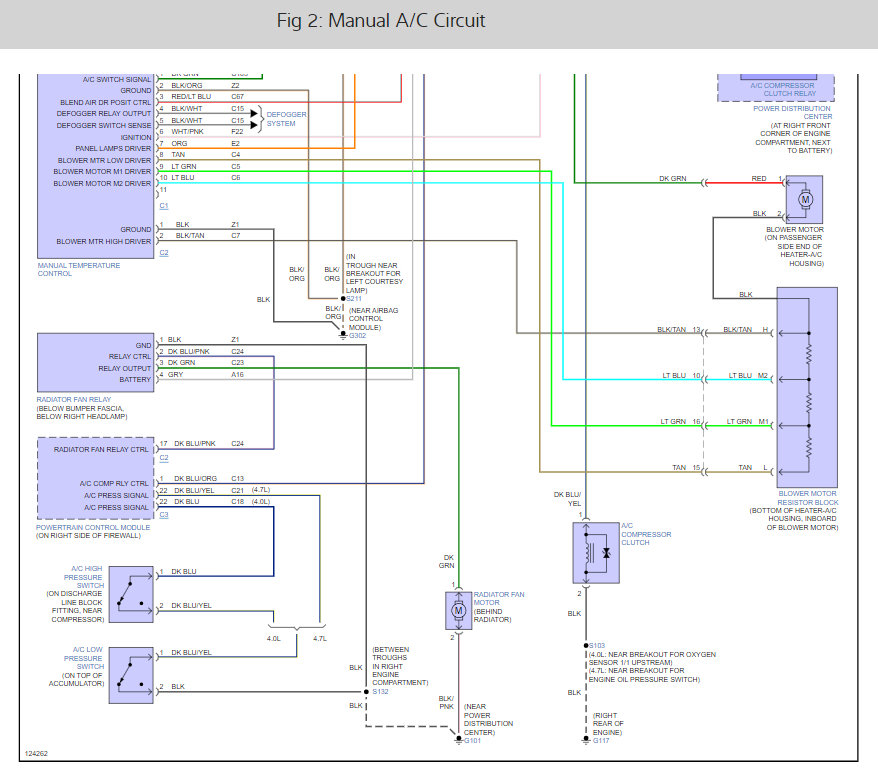Click the blower motor symbol
Image resolution: width=878 pixels, height=783 pixels.
tap(805, 199)
